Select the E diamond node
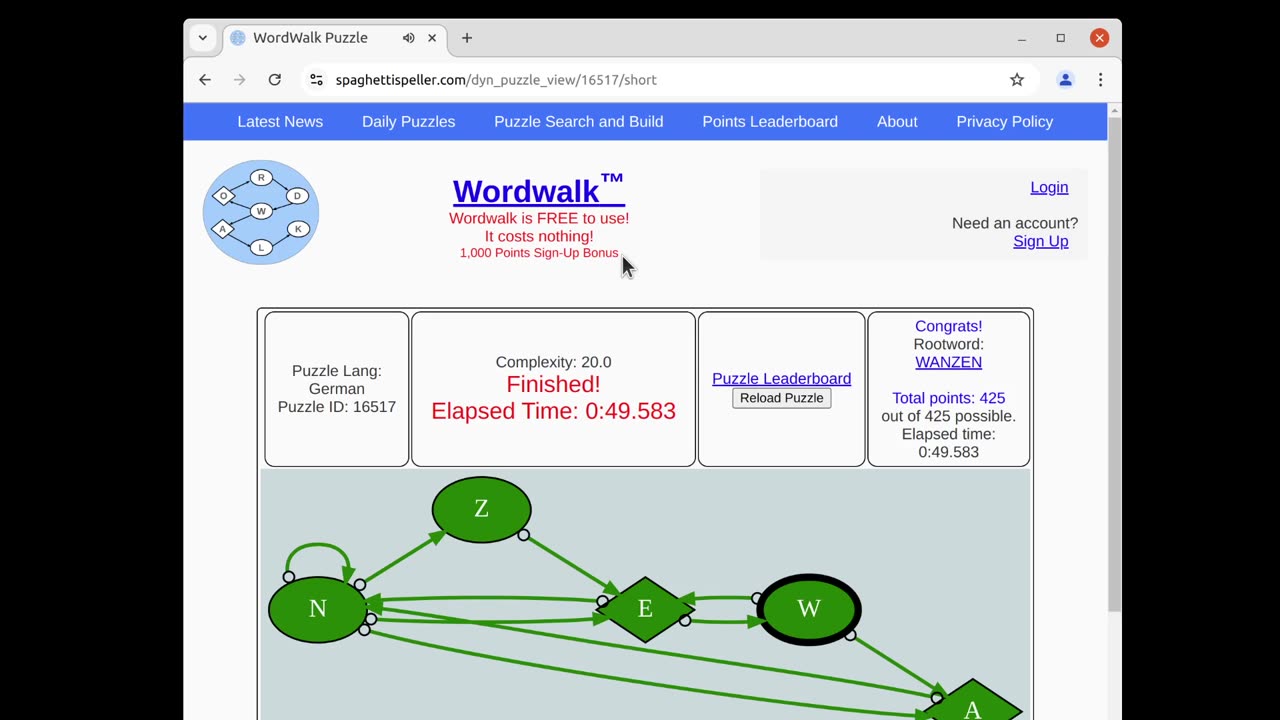1280x720 pixels. click(645, 609)
